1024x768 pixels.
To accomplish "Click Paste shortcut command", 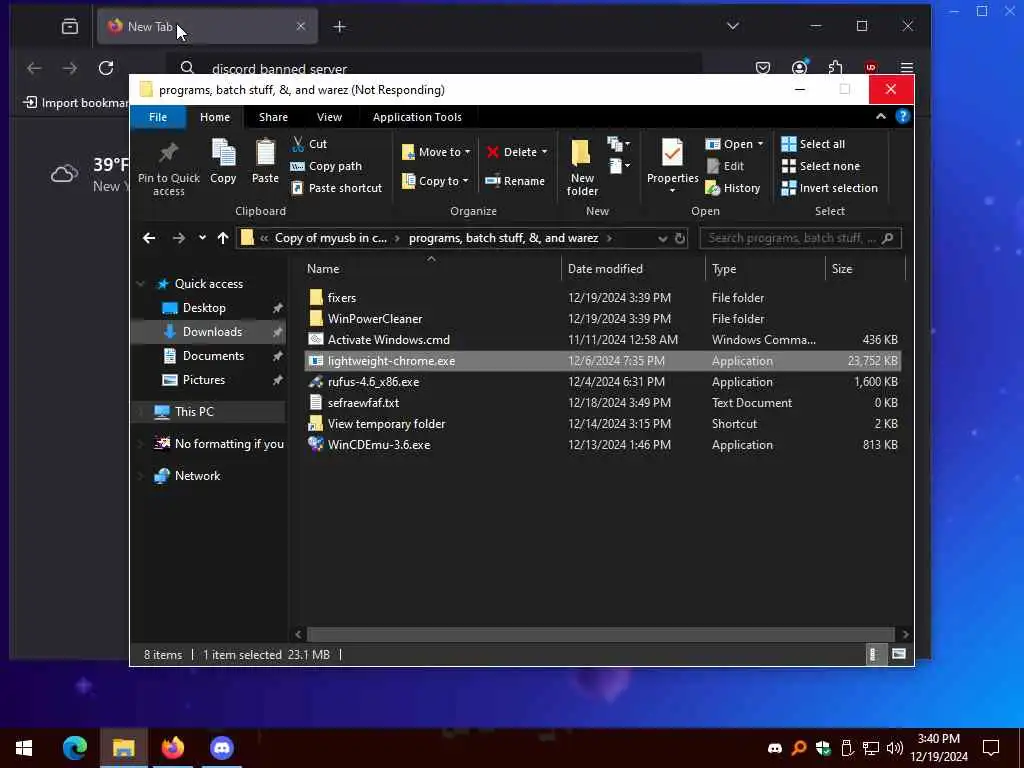I will 336,188.
